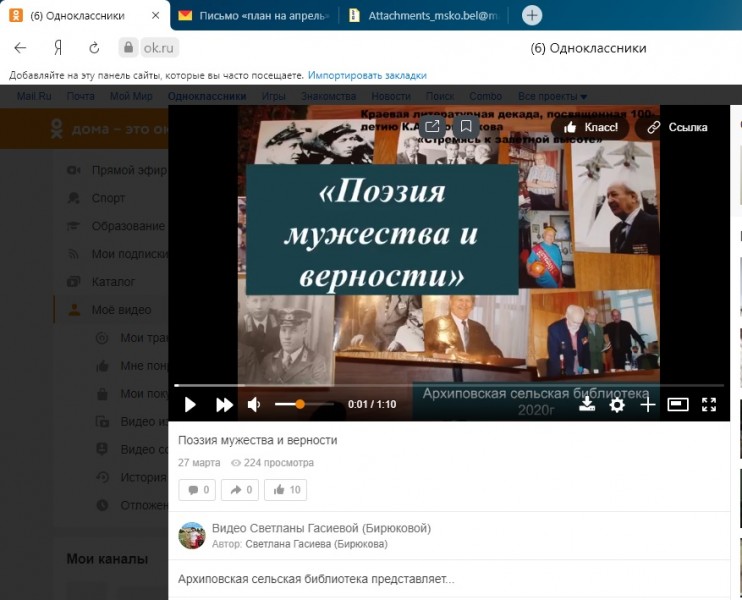This screenshot has height=600, width=742.
Task: Expand the Все проекты dropdown
Action: 552,96
